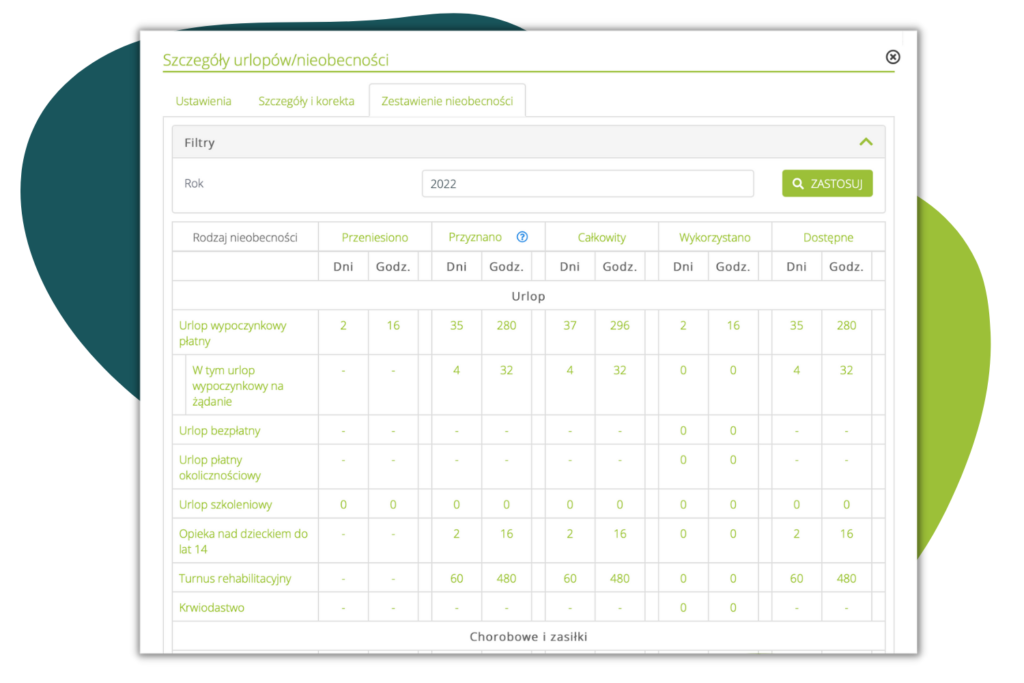Select the Zestawienie nieobecności tab
The height and width of the screenshot is (683, 1024).
click(447, 101)
